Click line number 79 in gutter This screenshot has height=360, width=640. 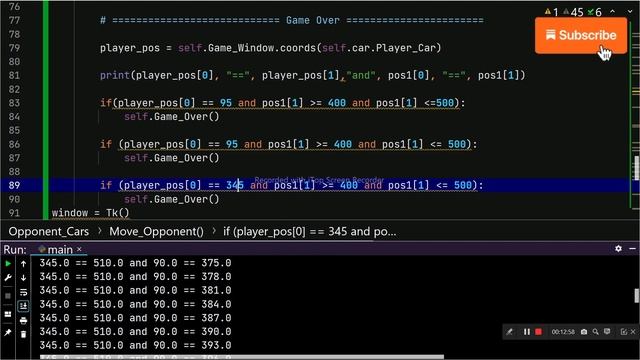click(14, 48)
